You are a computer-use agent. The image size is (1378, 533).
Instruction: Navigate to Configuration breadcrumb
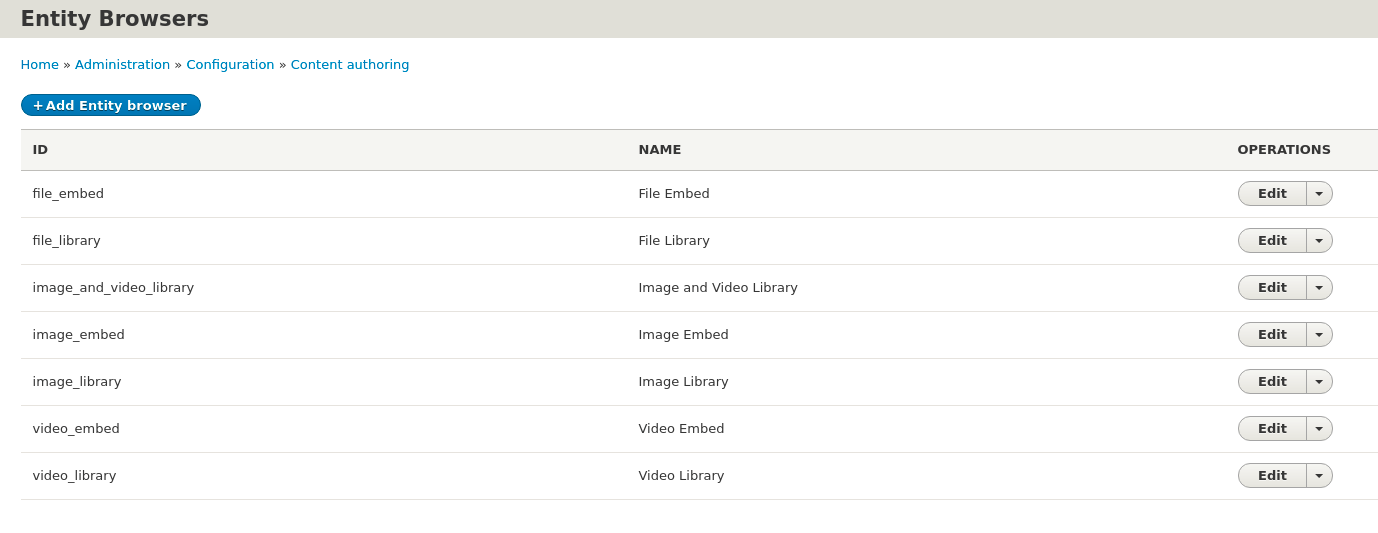(230, 65)
